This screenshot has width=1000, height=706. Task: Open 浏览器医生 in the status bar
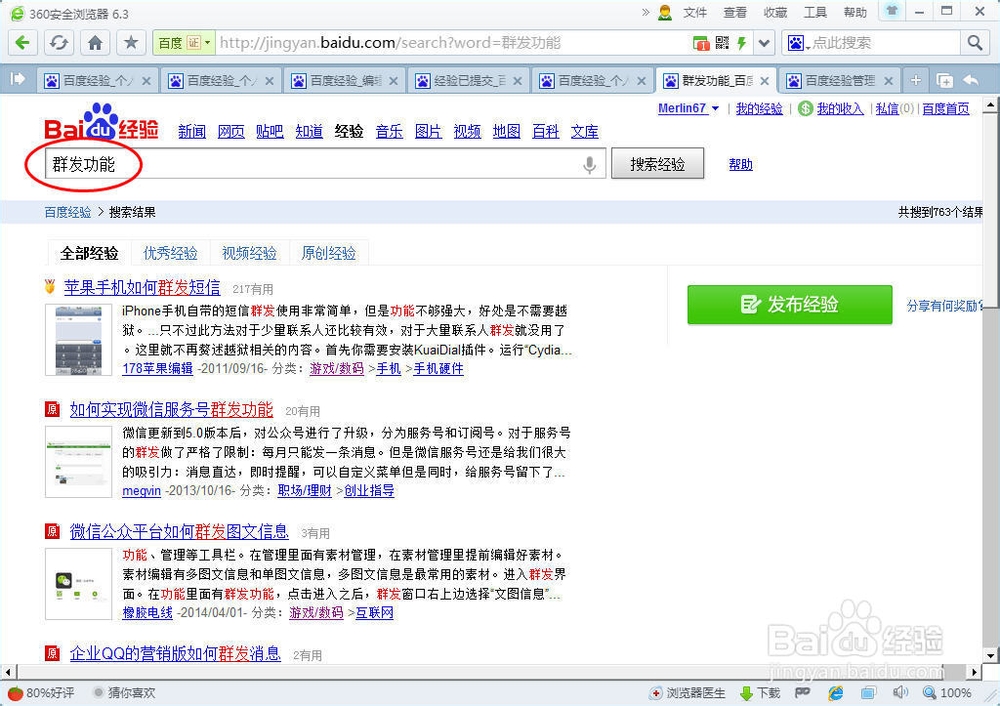[x=688, y=693]
